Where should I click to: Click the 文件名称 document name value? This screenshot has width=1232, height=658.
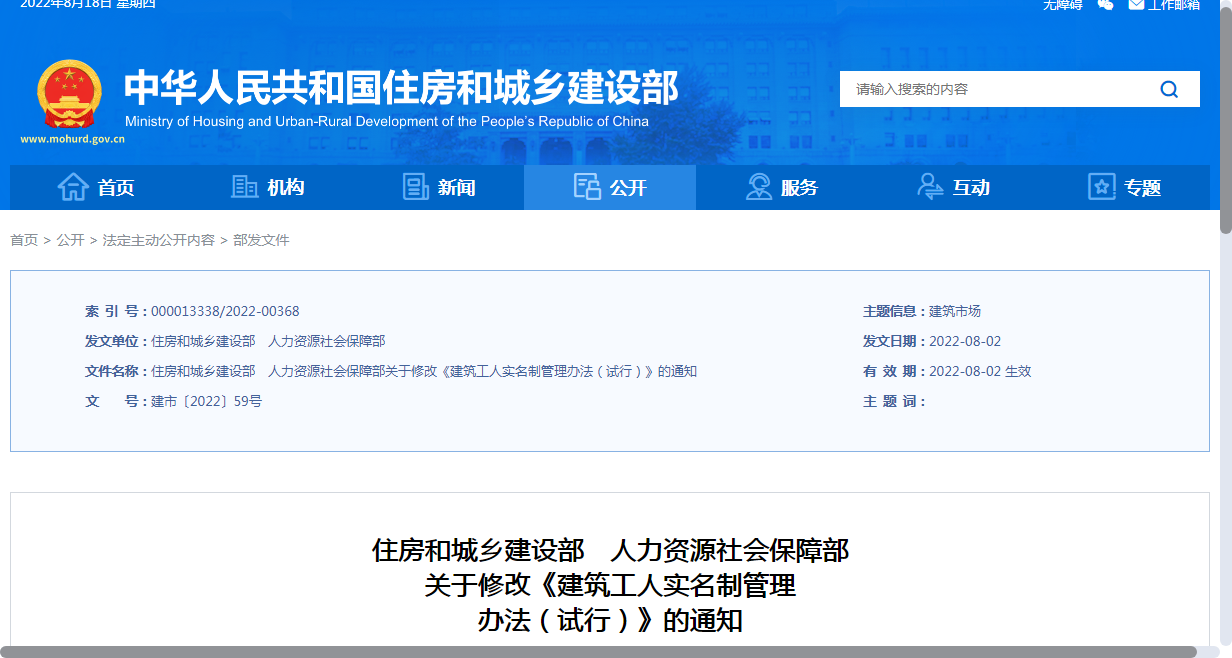point(424,371)
